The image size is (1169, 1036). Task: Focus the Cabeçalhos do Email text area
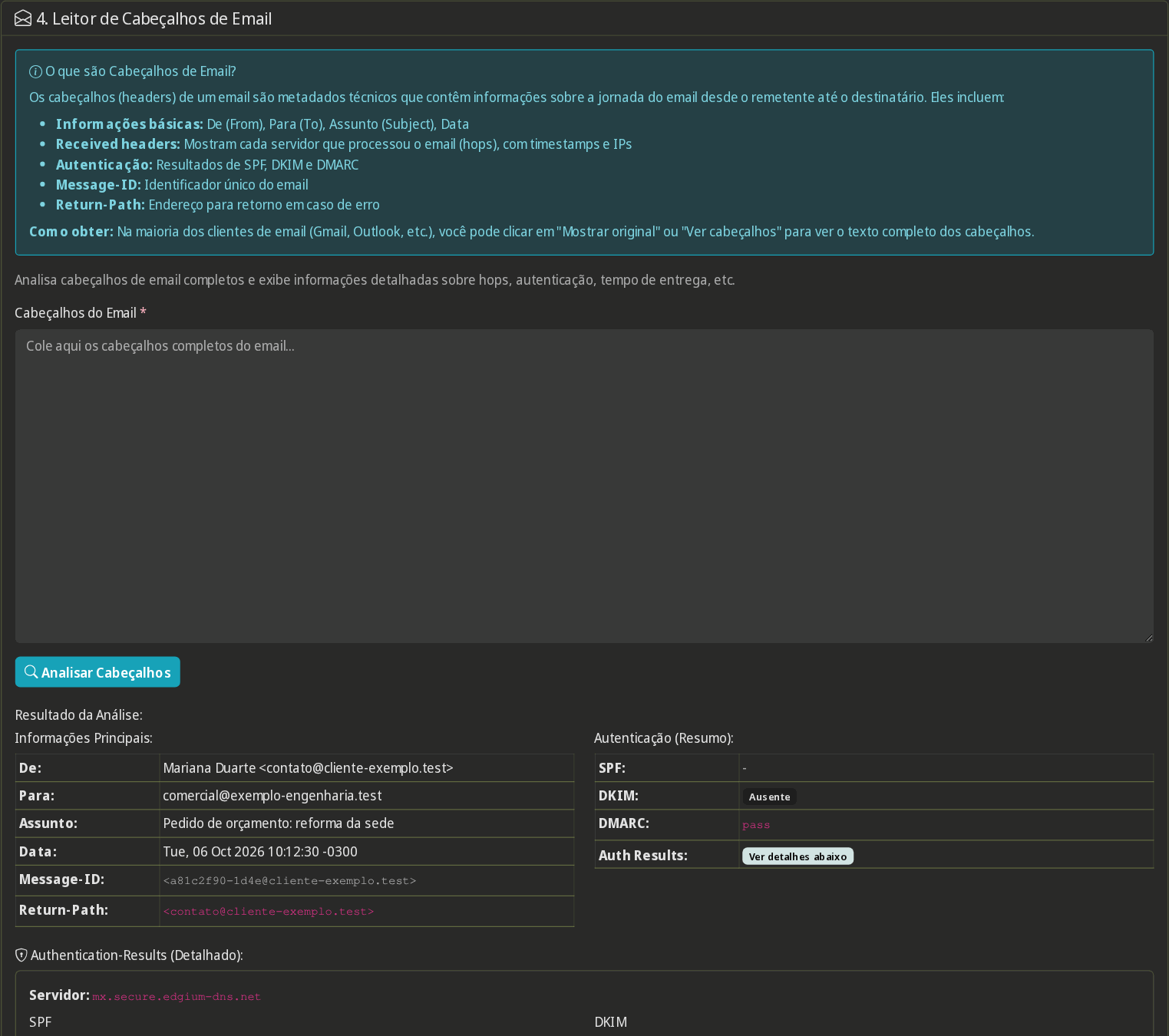[x=584, y=487]
